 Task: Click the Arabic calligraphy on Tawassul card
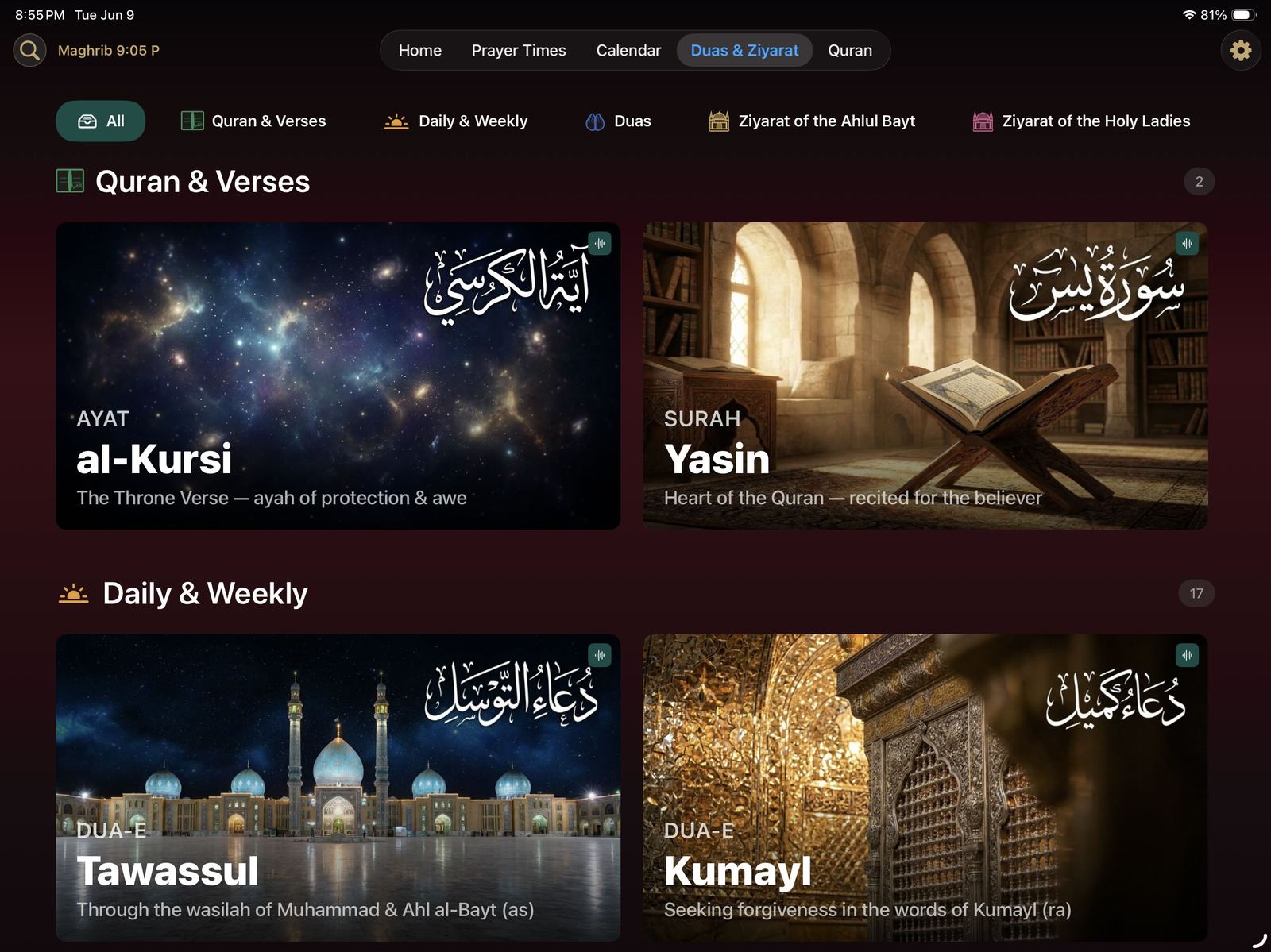point(511,694)
